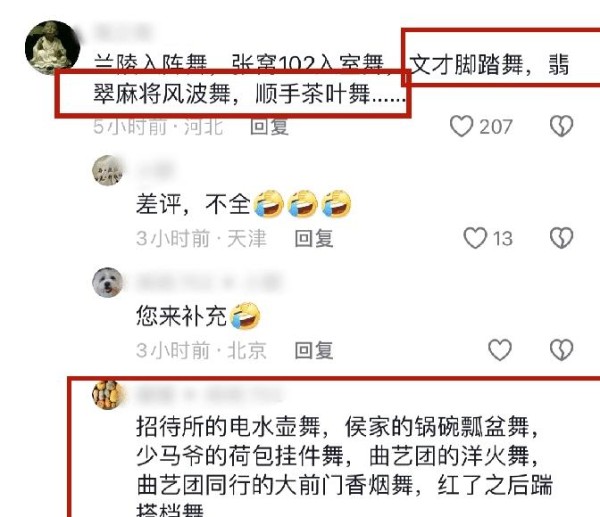The image size is (600, 517).
Task: Tap 回复 under the Beijing comment
Action: pyautogui.click(x=314, y=350)
